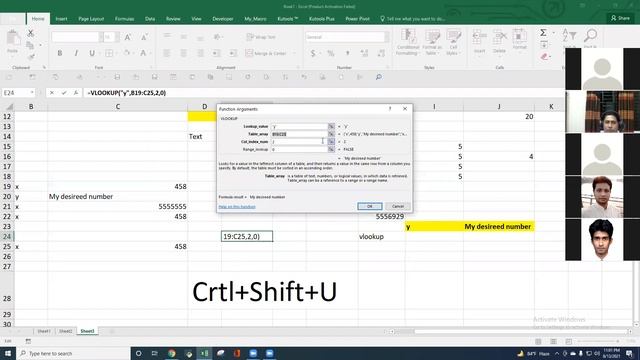This screenshot has width=640, height=360.
Task: Click the Accounting dollar format icon
Action: [x=313, y=53]
